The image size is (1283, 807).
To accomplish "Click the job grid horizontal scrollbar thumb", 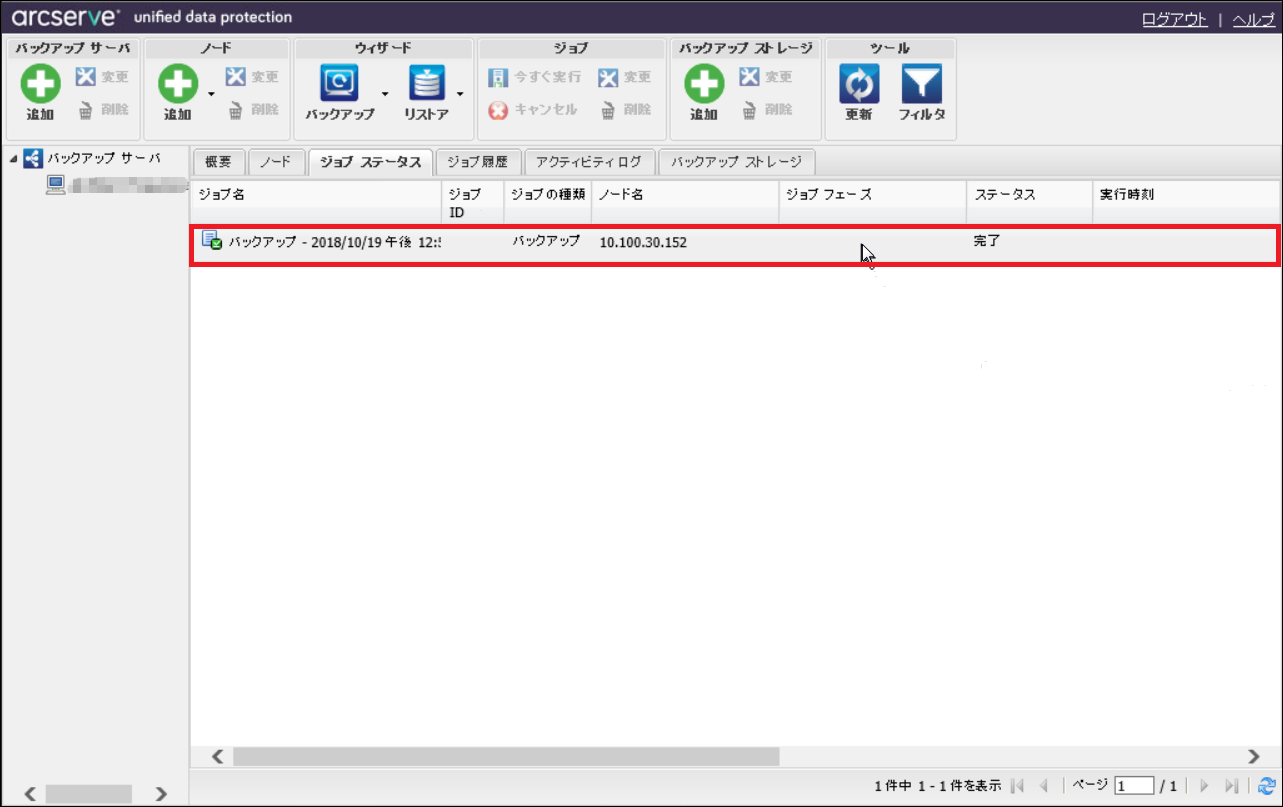I will pyautogui.click(x=506, y=756).
